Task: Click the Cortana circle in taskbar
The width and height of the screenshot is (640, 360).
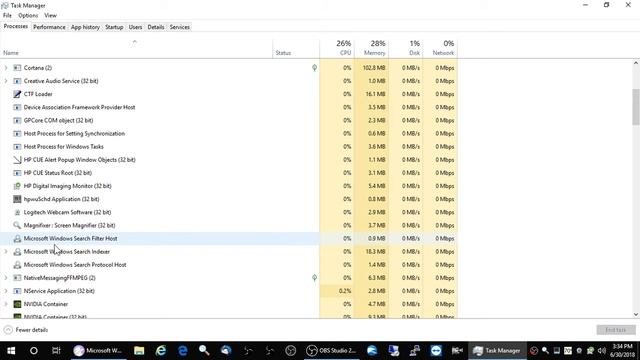Action: click(x=33, y=351)
